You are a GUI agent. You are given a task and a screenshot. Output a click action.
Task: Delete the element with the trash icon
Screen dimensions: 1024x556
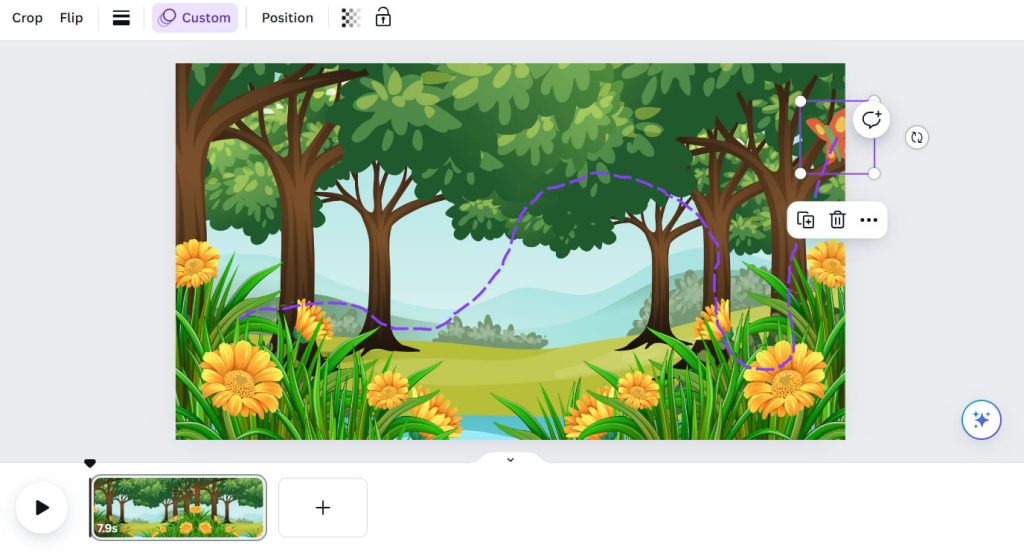coord(837,220)
